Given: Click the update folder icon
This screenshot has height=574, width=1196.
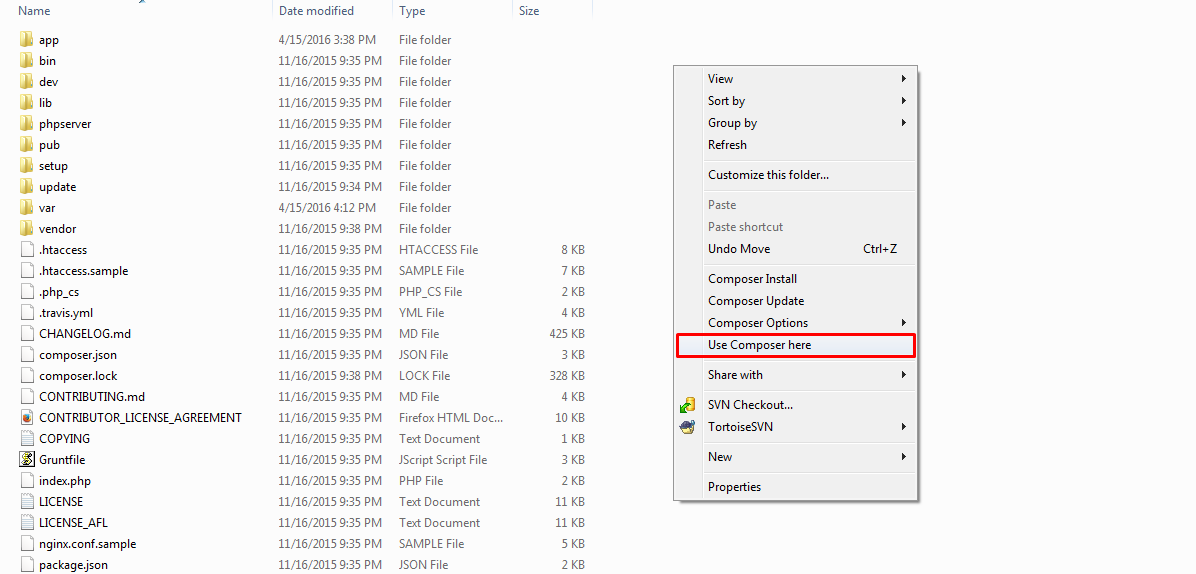Looking at the screenshot, I should pyautogui.click(x=27, y=187).
